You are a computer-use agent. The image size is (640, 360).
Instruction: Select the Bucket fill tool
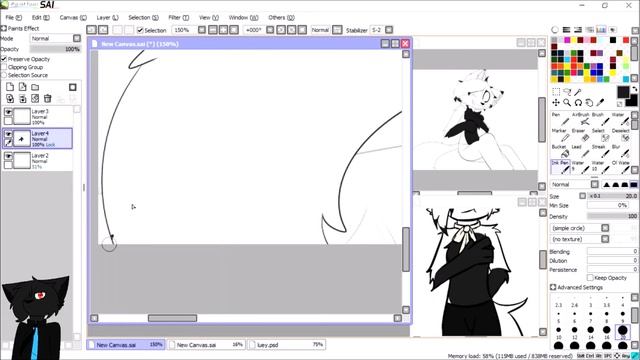point(560,151)
